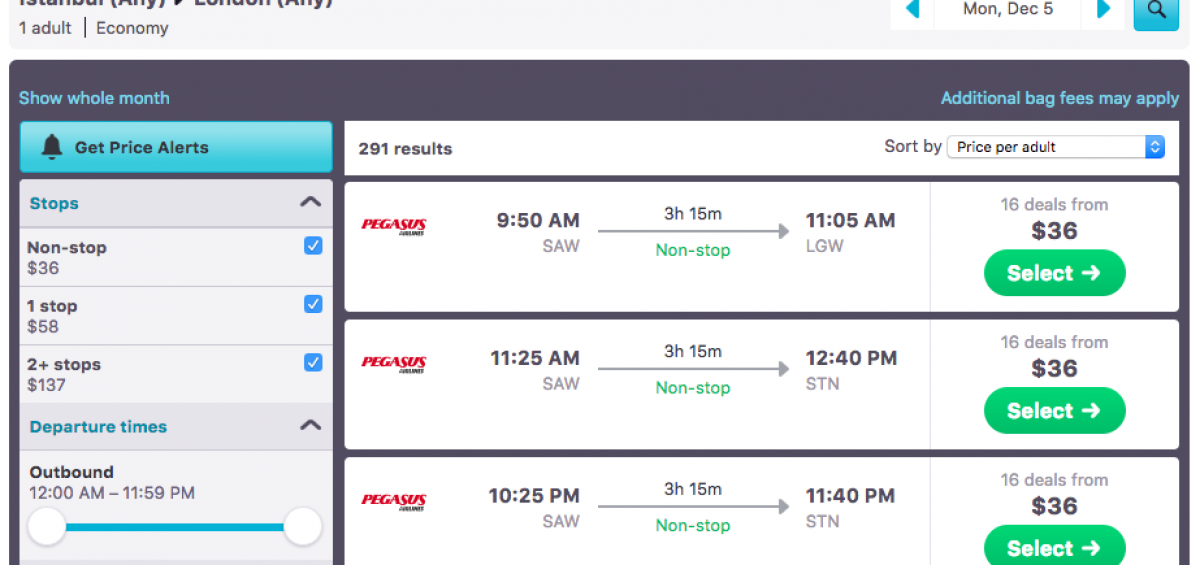Click the left outbound time slider handle
This screenshot has width=1200, height=565.
coord(46,526)
